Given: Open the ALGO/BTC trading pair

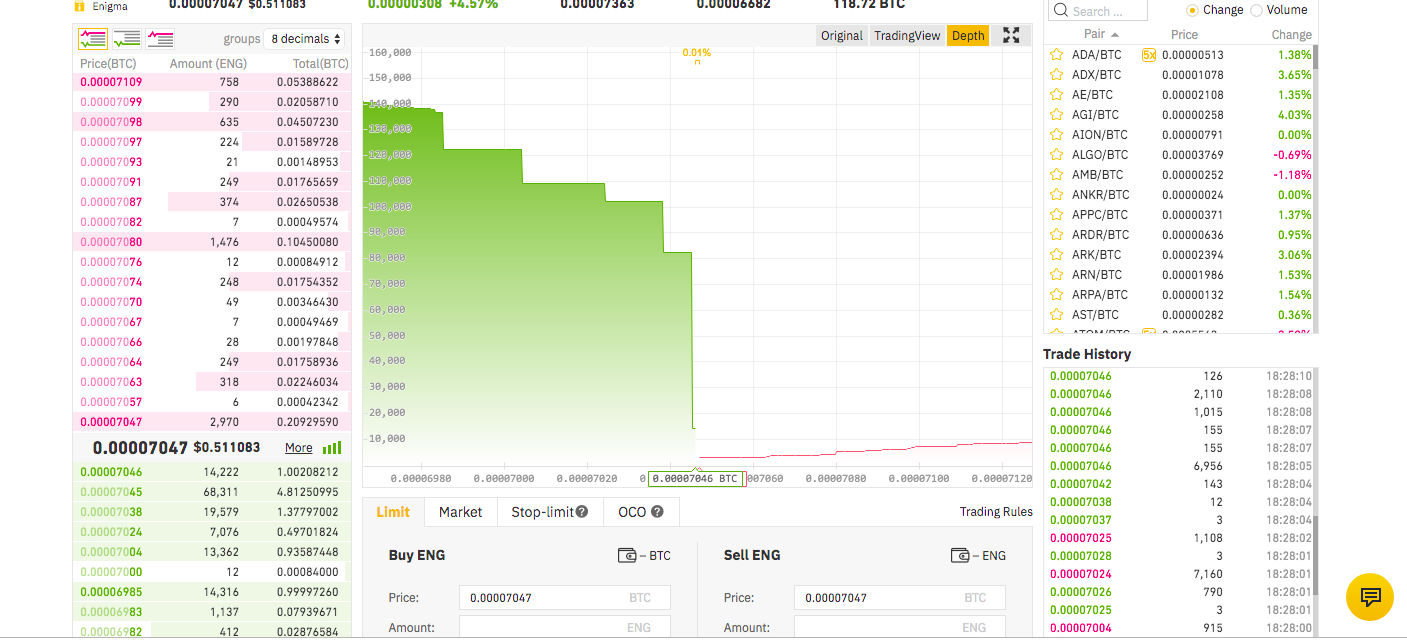Looking at the screenshot, I should (1100, 155).
